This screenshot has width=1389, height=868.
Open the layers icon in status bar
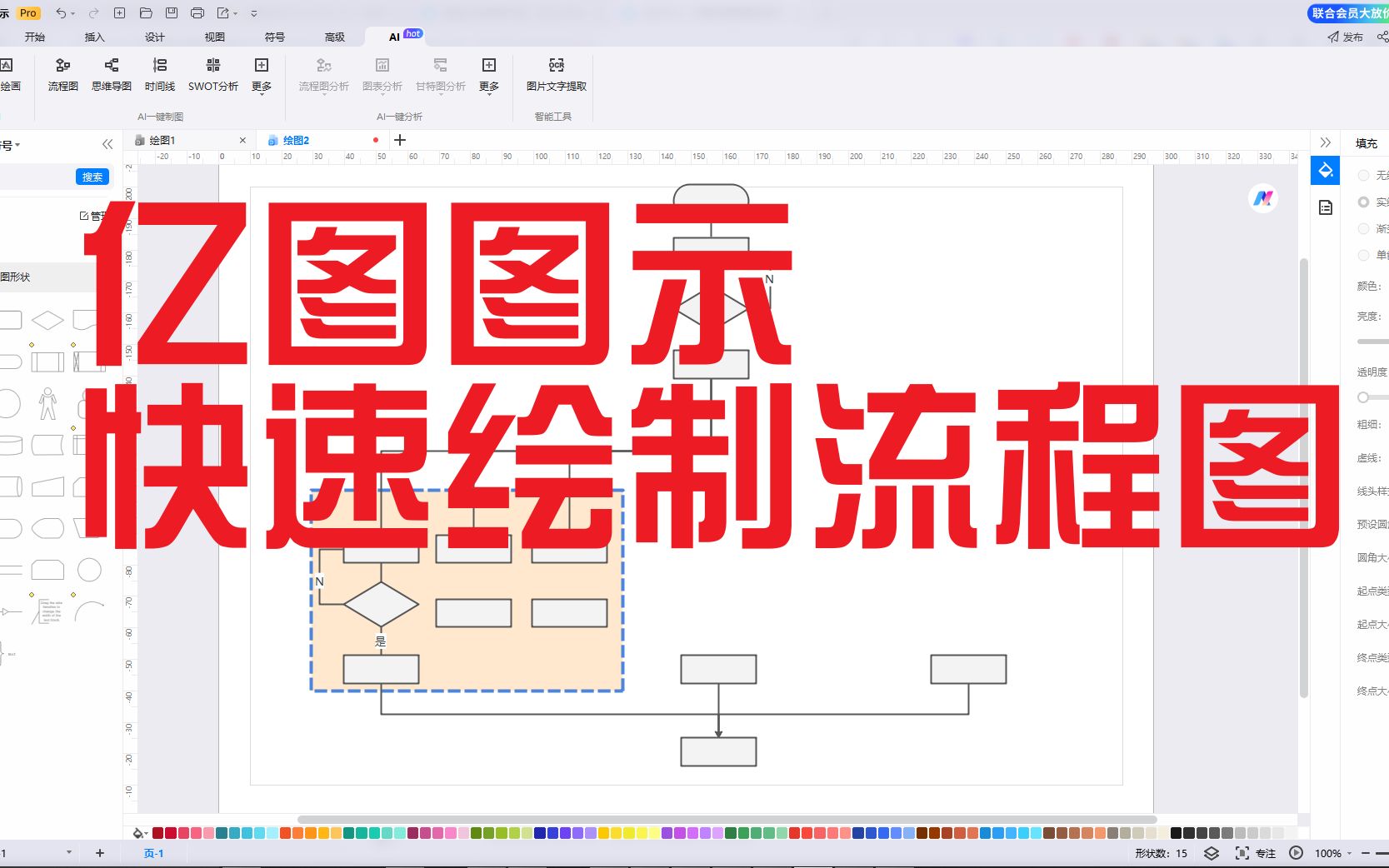[x=1212, y=853]
